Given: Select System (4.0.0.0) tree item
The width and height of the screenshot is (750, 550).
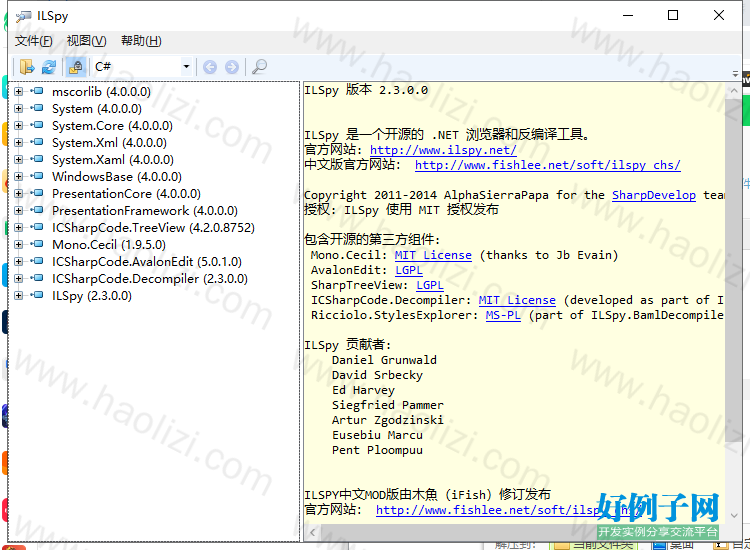Looking at the screenshot, I should click(97, 109).
